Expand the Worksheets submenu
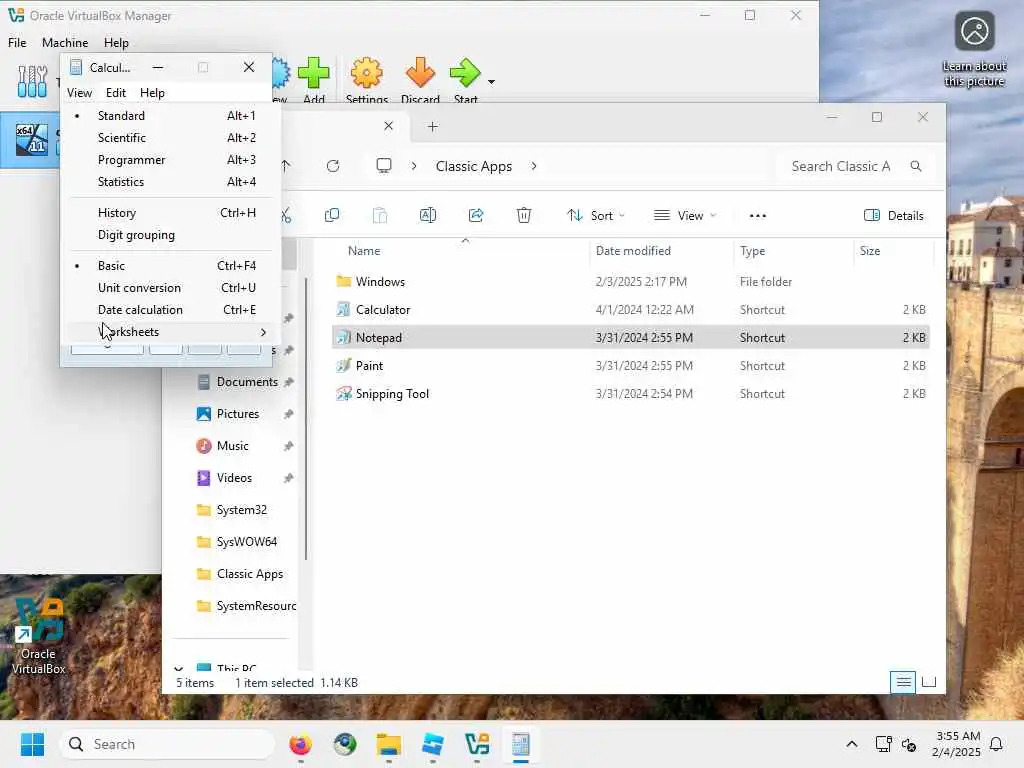 [x=171, y=332]
